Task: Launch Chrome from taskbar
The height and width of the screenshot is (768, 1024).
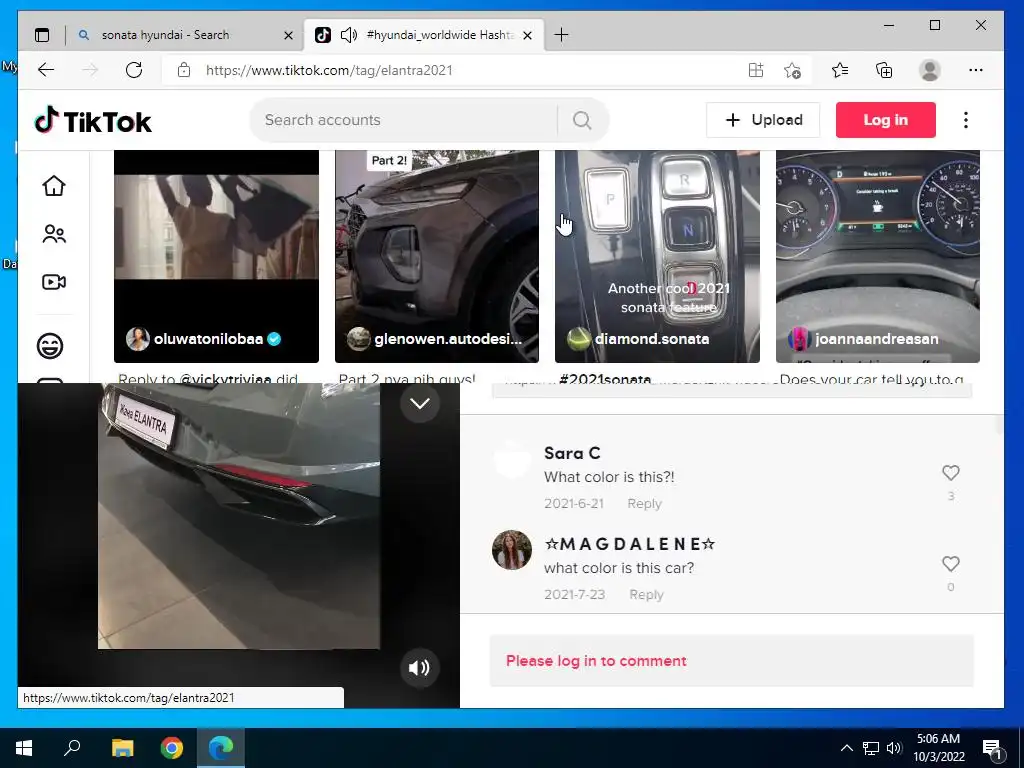Action: coord(172,748)
